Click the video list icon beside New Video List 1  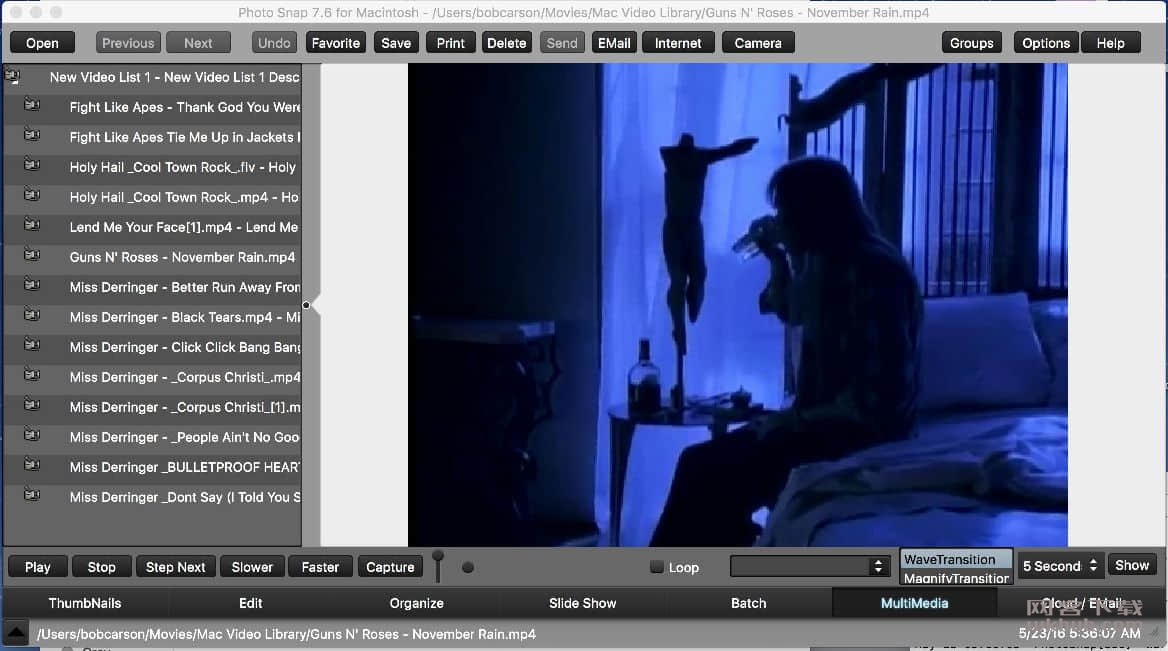(13, 75)
